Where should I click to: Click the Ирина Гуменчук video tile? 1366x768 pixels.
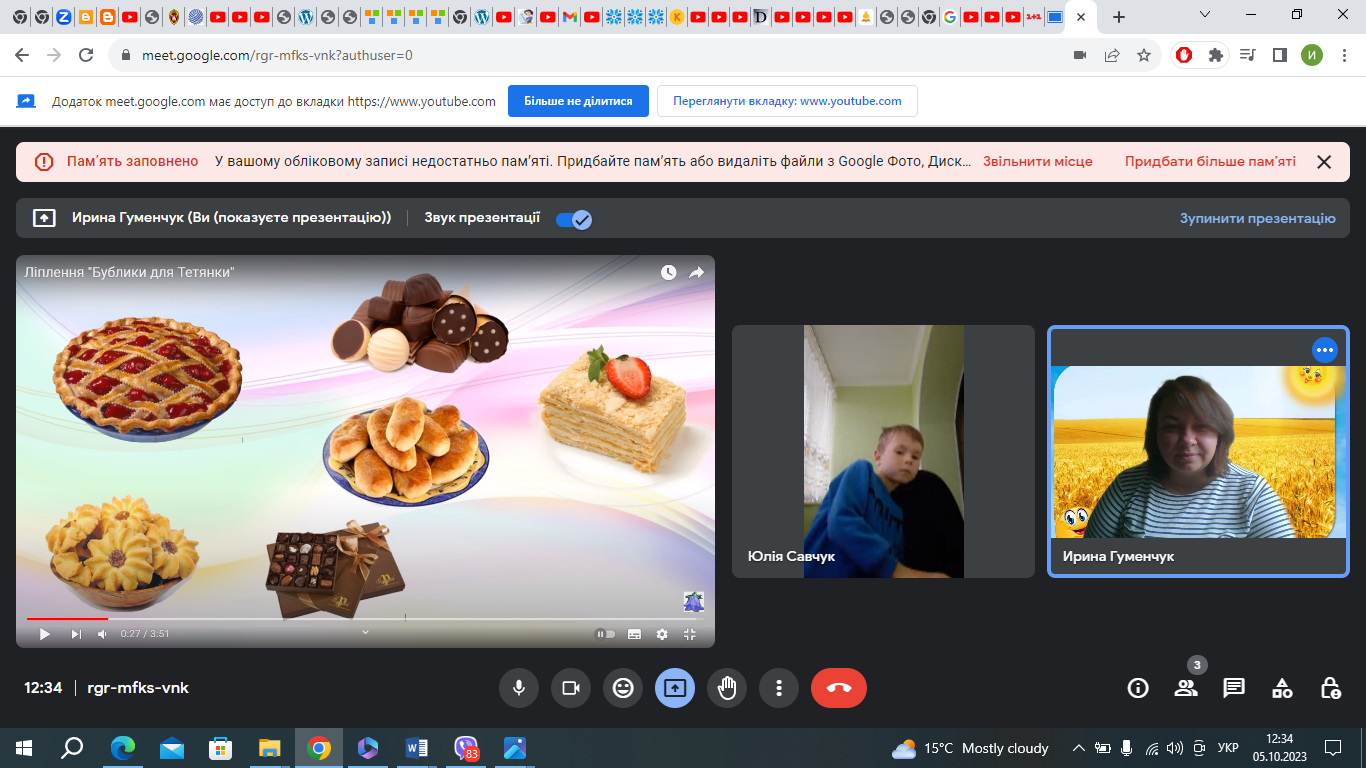[1198, 451]
